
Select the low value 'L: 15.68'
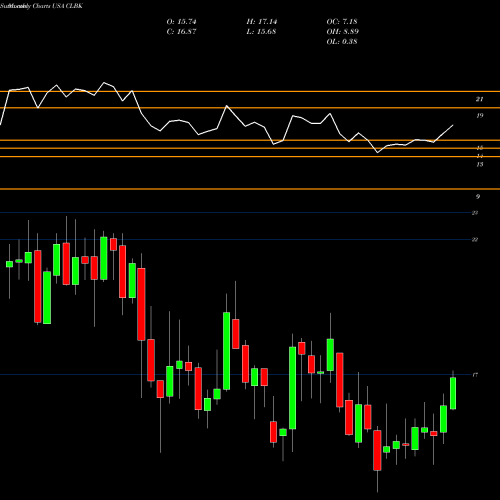click(x=261, y=32)
